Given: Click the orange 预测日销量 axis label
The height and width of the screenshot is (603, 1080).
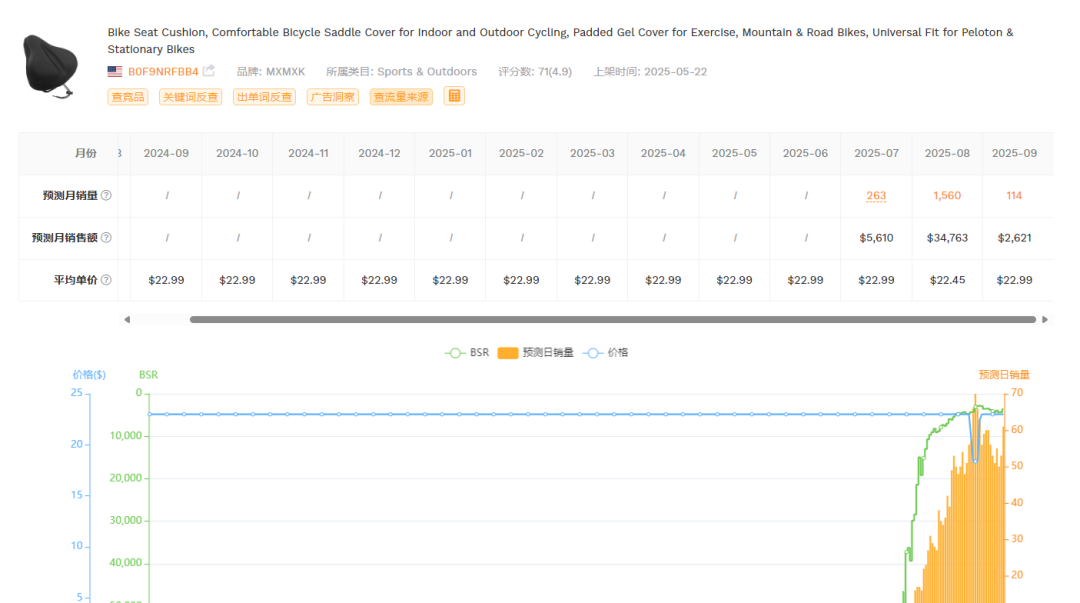Looking at the screenshot, I should [1004, 375].
